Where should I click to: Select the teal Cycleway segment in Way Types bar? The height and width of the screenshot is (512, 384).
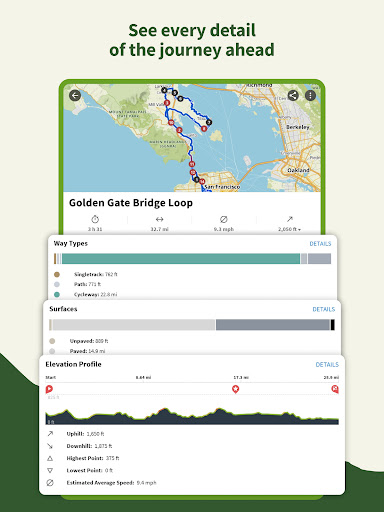[181, 259]
